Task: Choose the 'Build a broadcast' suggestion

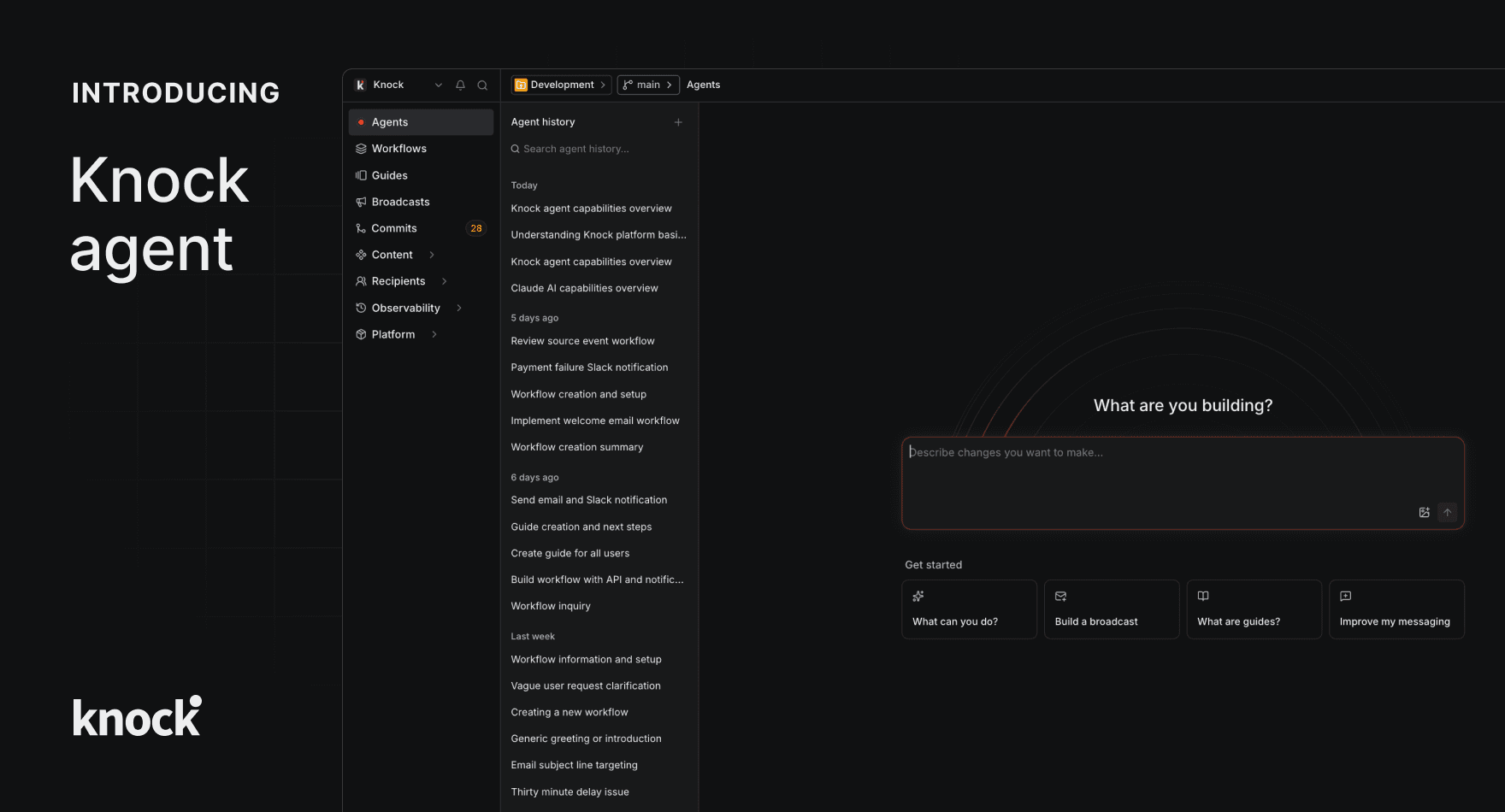Action: pyautogui.click(x=1111, y=609)
